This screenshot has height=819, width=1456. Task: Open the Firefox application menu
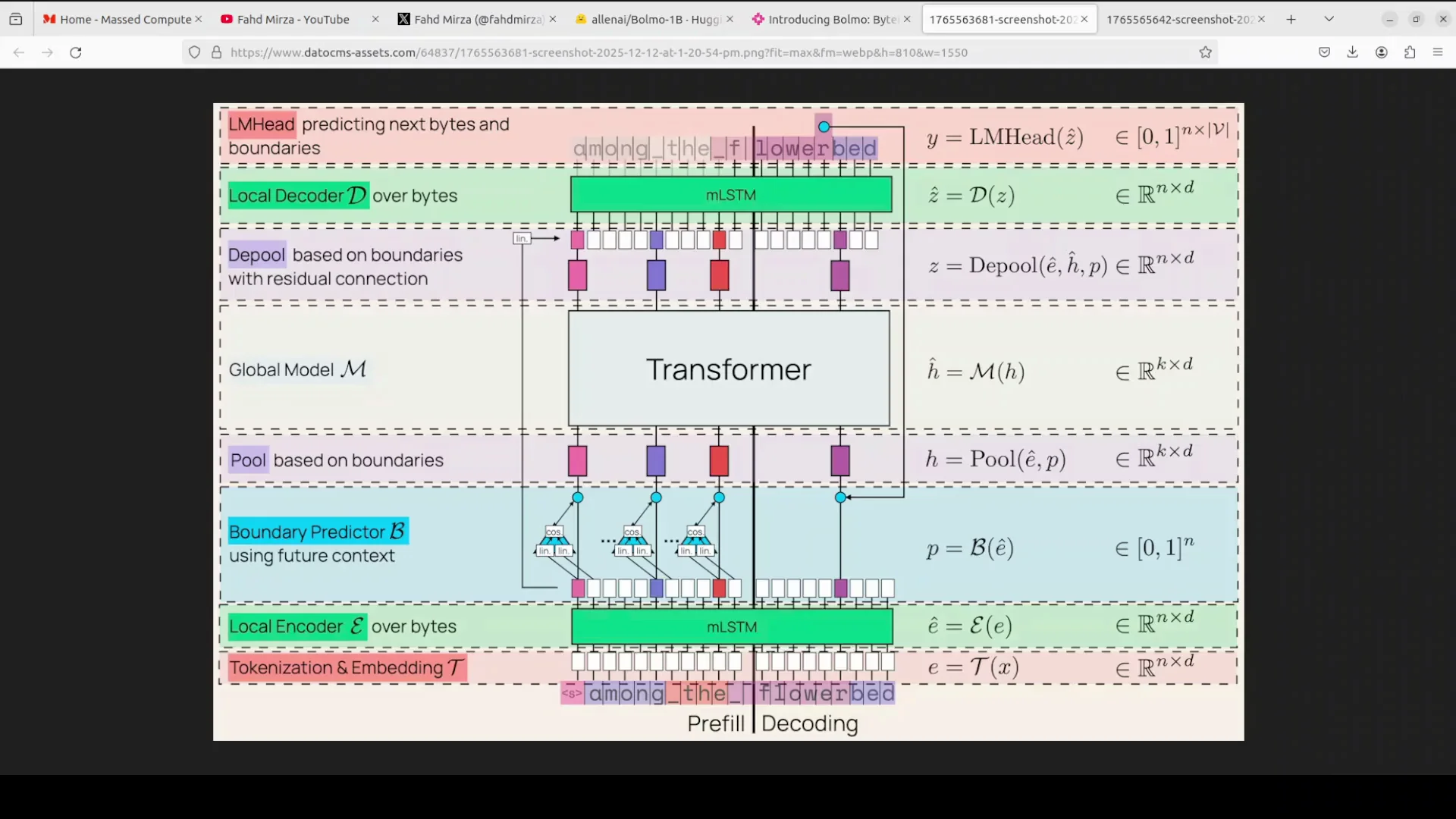click(x=1438, y=52)
